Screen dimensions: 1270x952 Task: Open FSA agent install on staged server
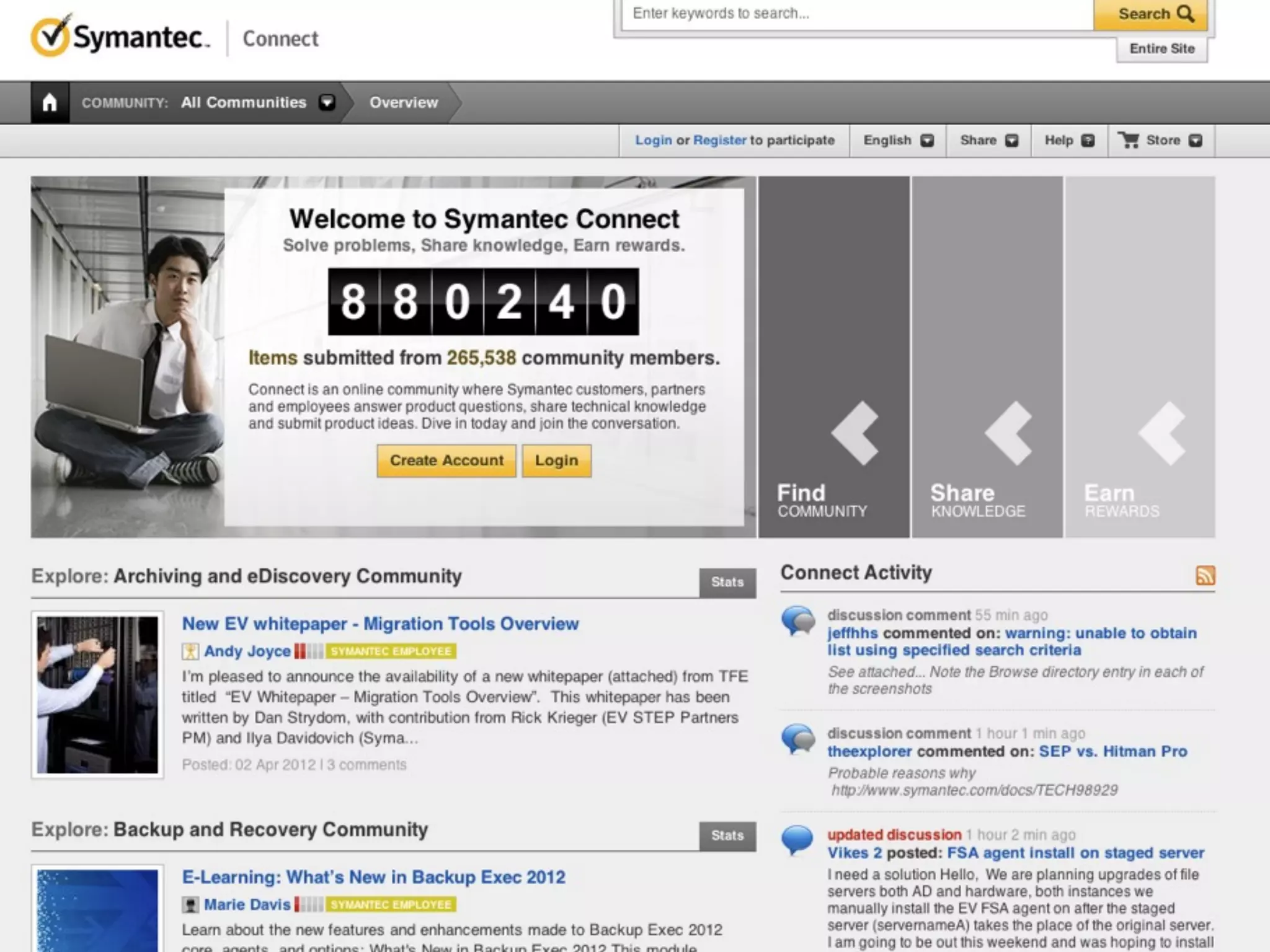pyautogui.click(x=1076, y=853)
